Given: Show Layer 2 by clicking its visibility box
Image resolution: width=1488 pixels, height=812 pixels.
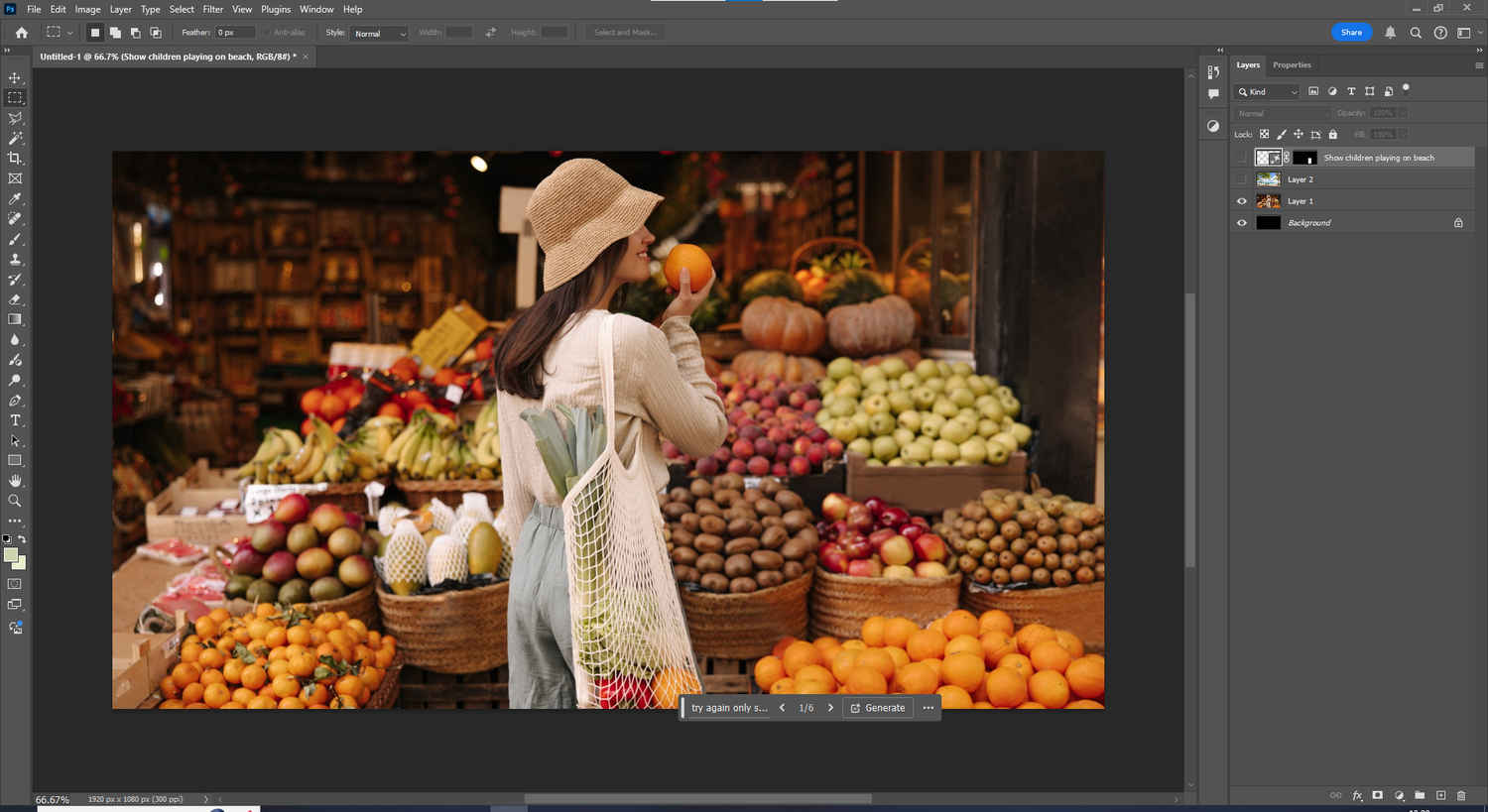Looking at the screenshot, I should click(1241, 179).
